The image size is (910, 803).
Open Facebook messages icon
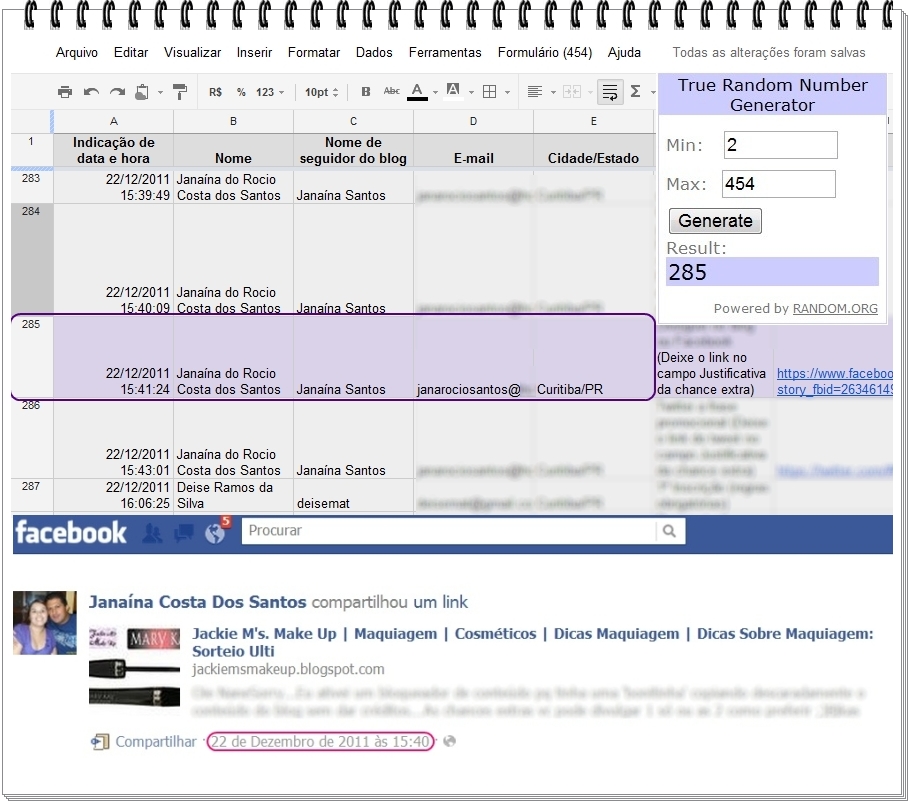pos(184,533)
